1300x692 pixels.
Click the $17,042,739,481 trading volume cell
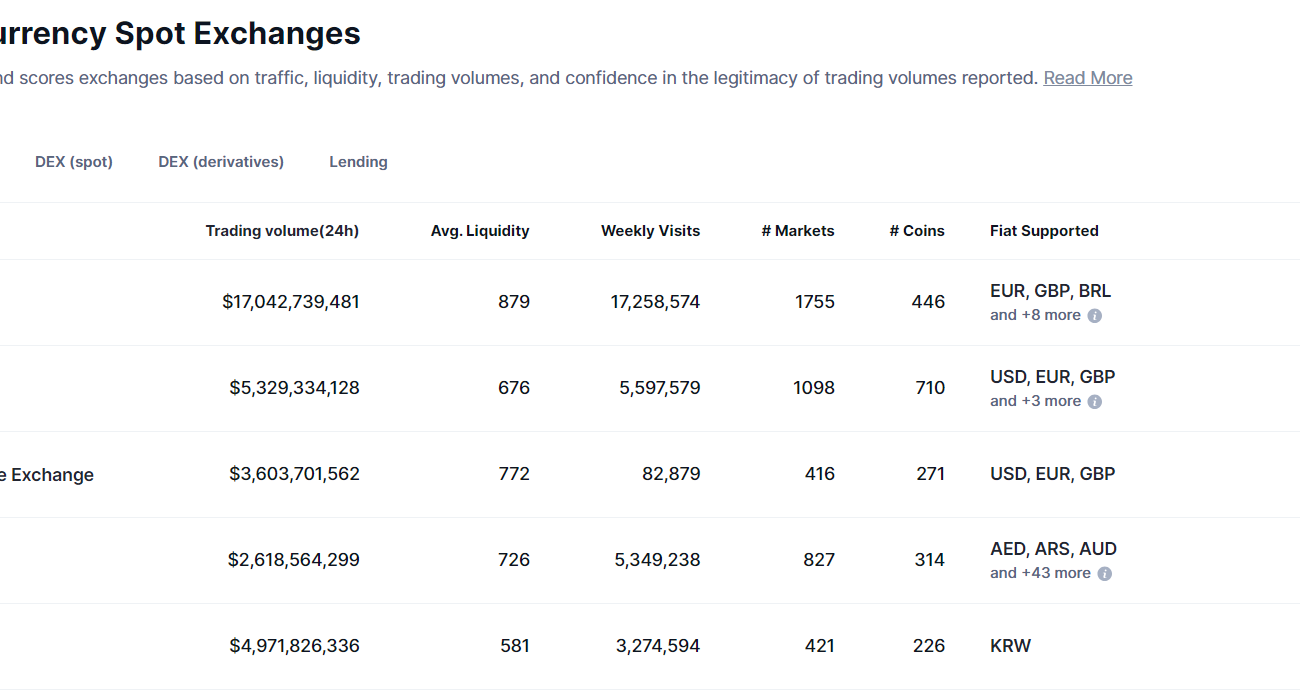[291, 302]
